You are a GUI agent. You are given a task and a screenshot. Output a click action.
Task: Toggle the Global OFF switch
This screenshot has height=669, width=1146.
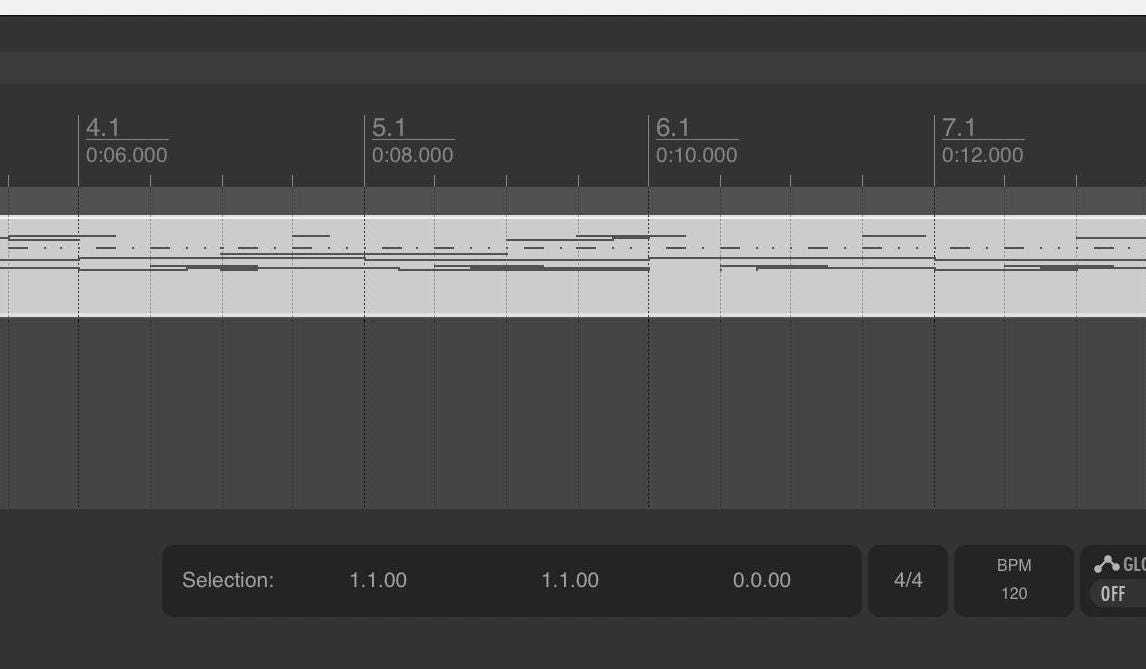(1113, 594)
